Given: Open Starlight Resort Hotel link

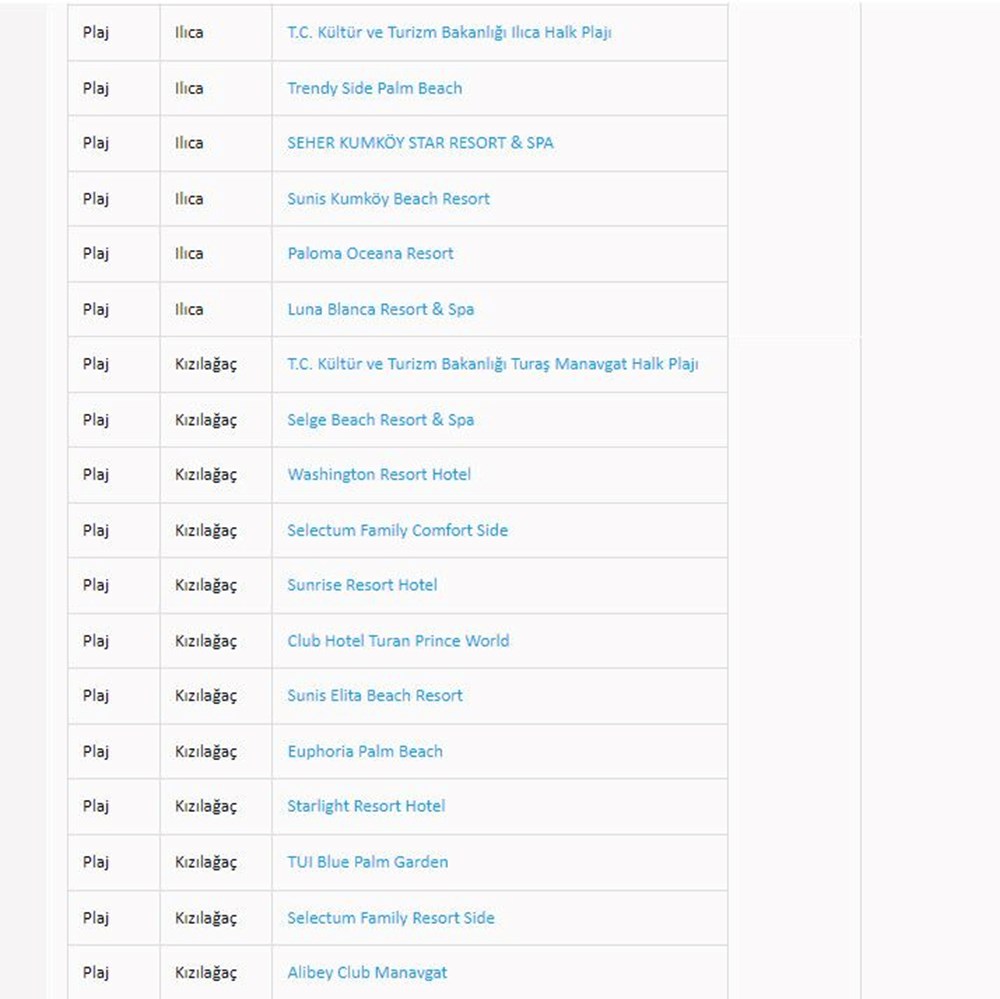Looking at the screenshot, I should tap(366, 806).
